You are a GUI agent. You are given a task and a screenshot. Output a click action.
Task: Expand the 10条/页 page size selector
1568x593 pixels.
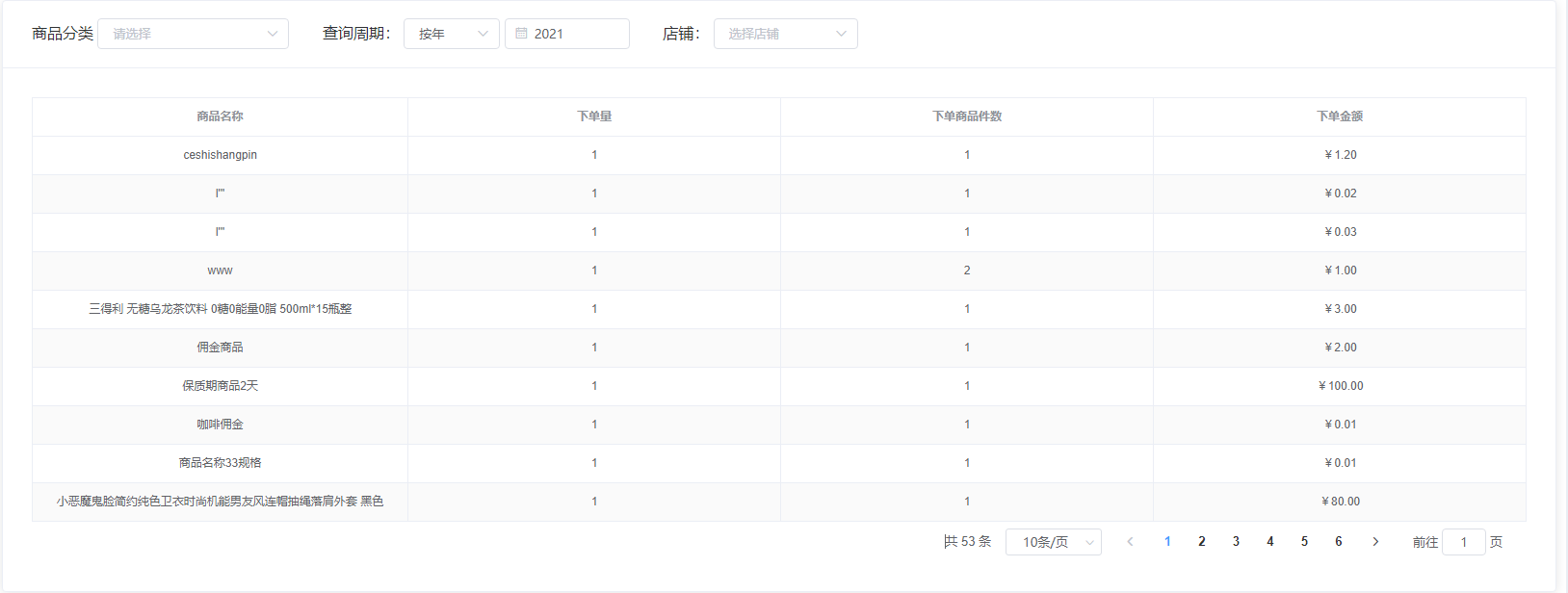1054,542
